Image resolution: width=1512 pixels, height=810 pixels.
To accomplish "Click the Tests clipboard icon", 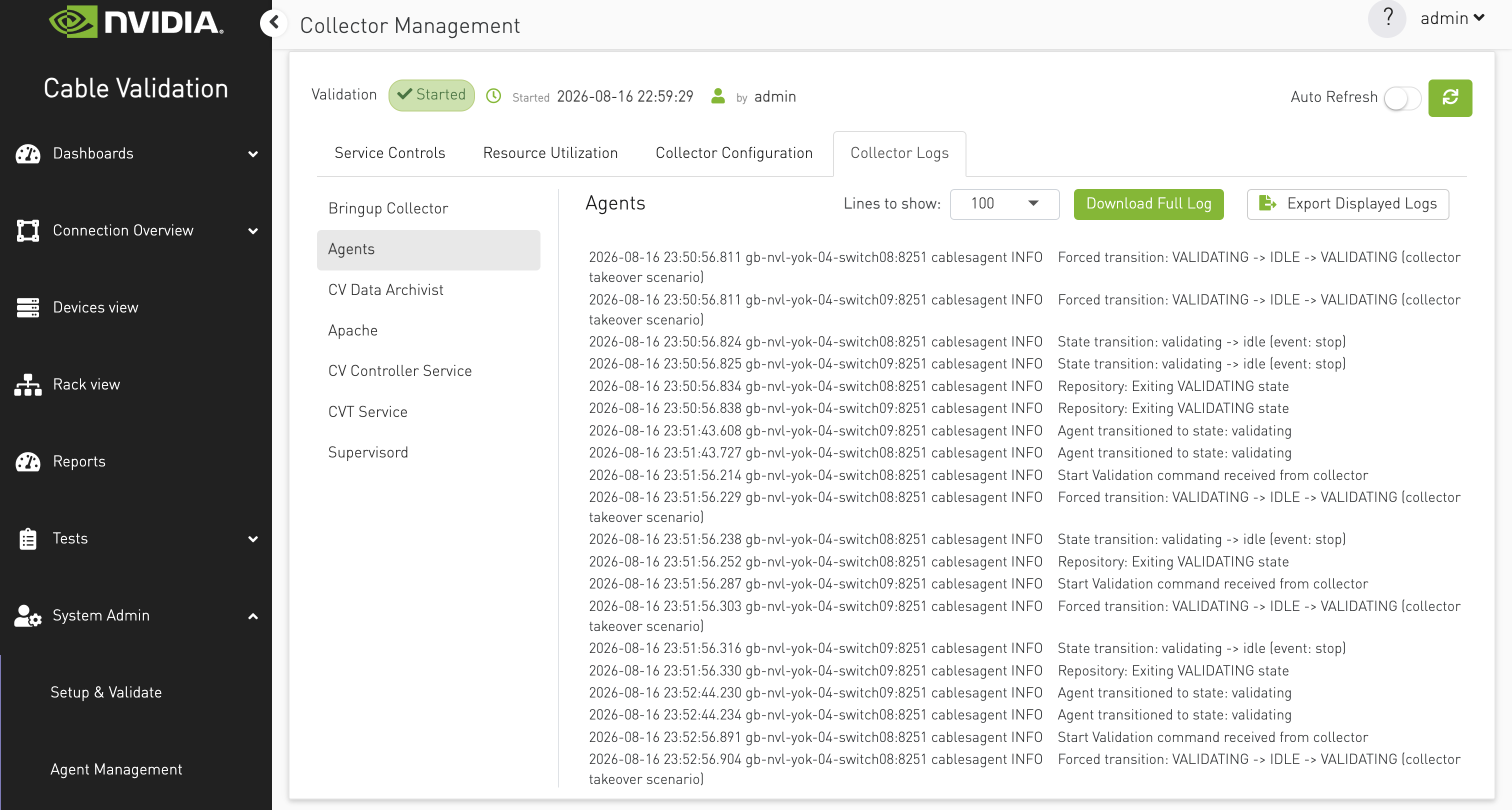I will (27, 539).
